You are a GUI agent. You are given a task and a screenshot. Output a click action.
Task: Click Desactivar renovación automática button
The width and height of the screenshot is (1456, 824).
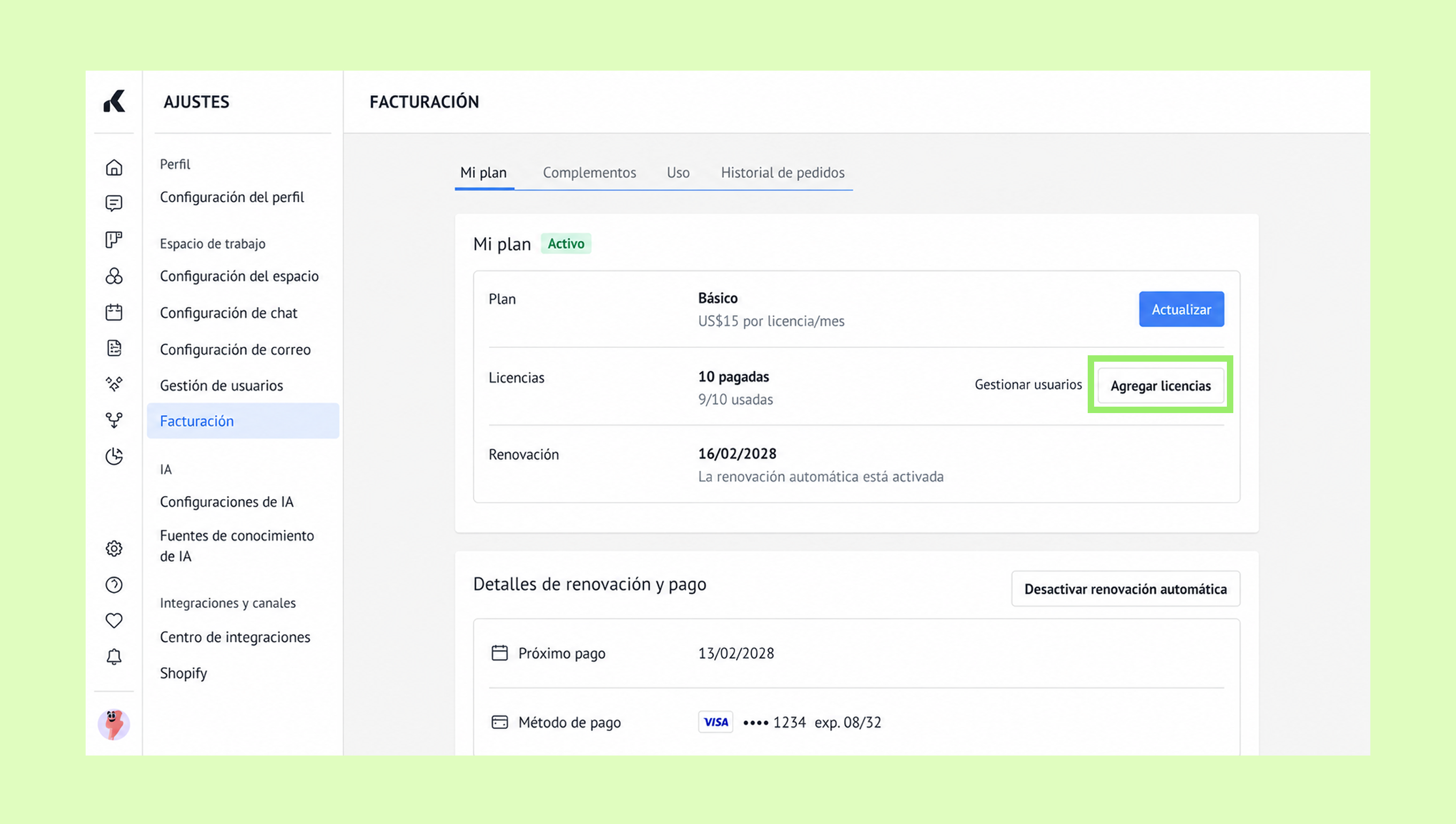tap(1125, 589)
